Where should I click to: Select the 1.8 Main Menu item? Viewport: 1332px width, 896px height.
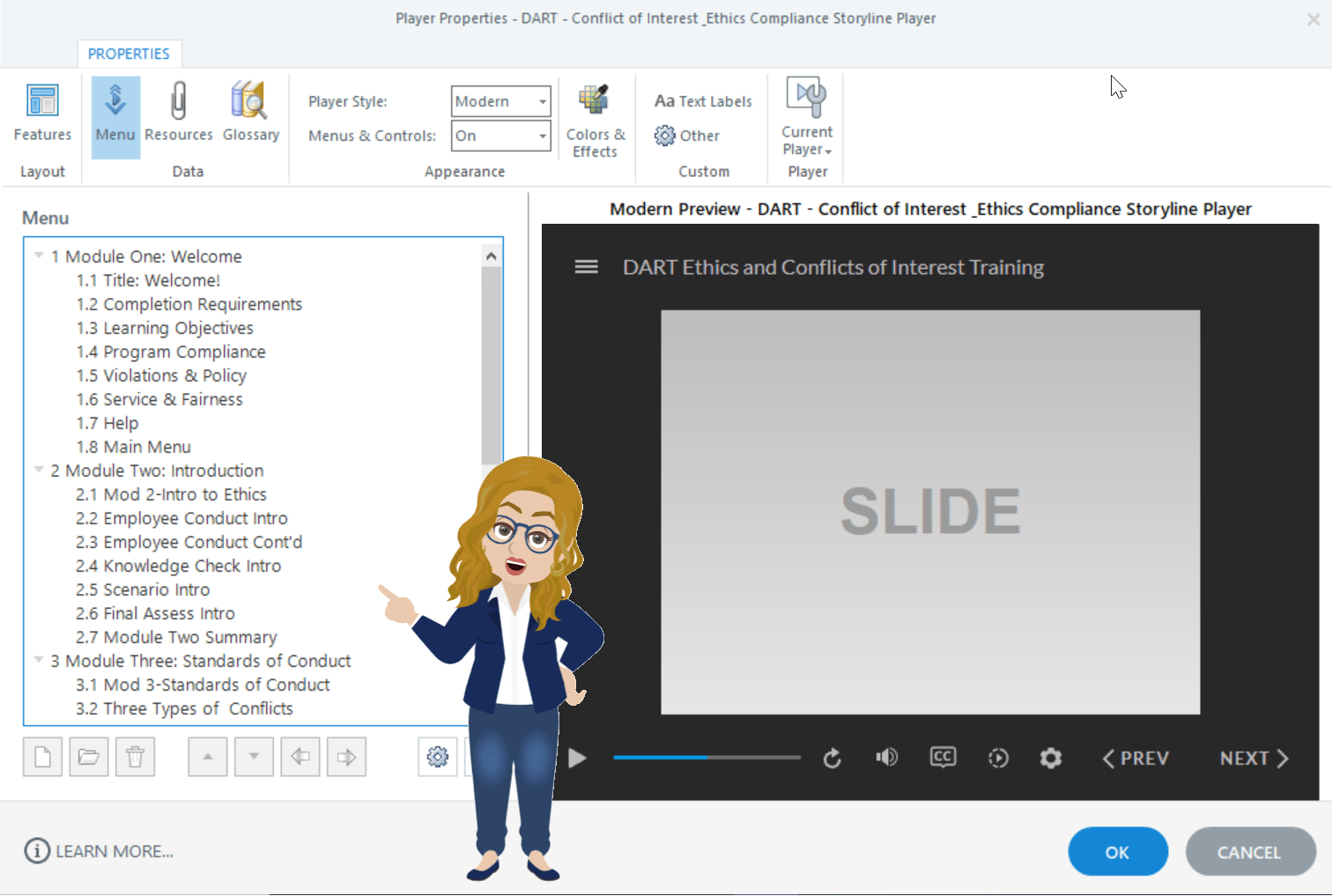pos(133,447)
